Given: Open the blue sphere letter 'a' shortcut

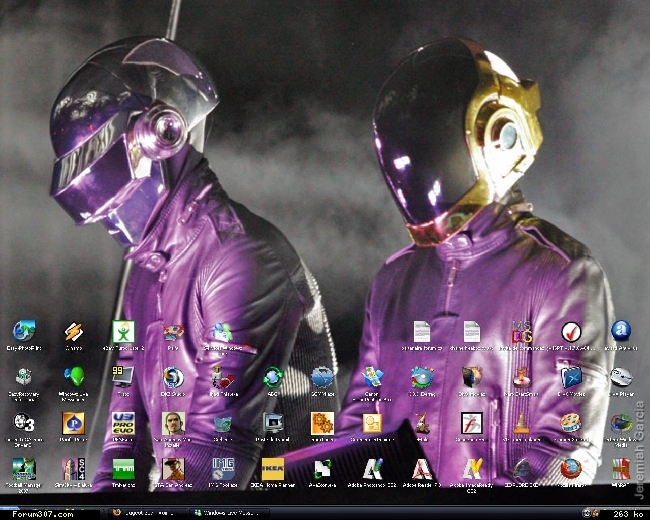Looking at the screenshot, I should pyautogui.click(x=621, y=332).
